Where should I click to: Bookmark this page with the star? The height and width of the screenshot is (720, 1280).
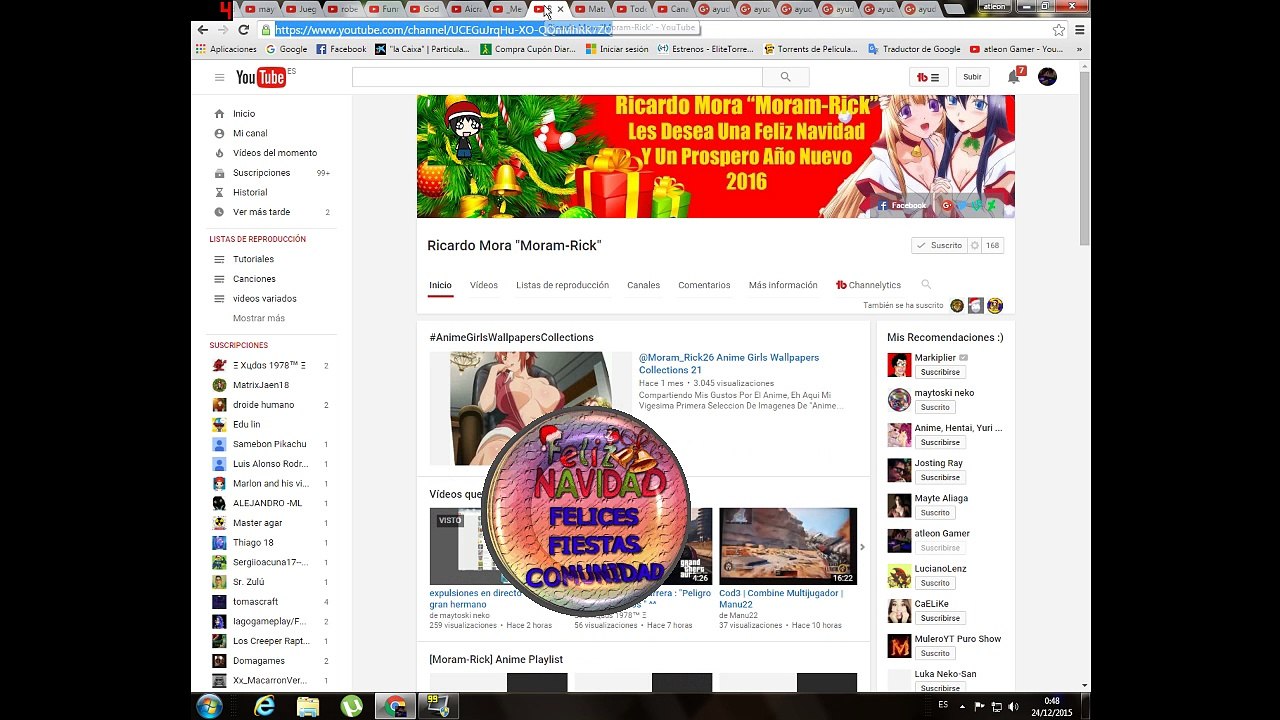(1059, 30)
